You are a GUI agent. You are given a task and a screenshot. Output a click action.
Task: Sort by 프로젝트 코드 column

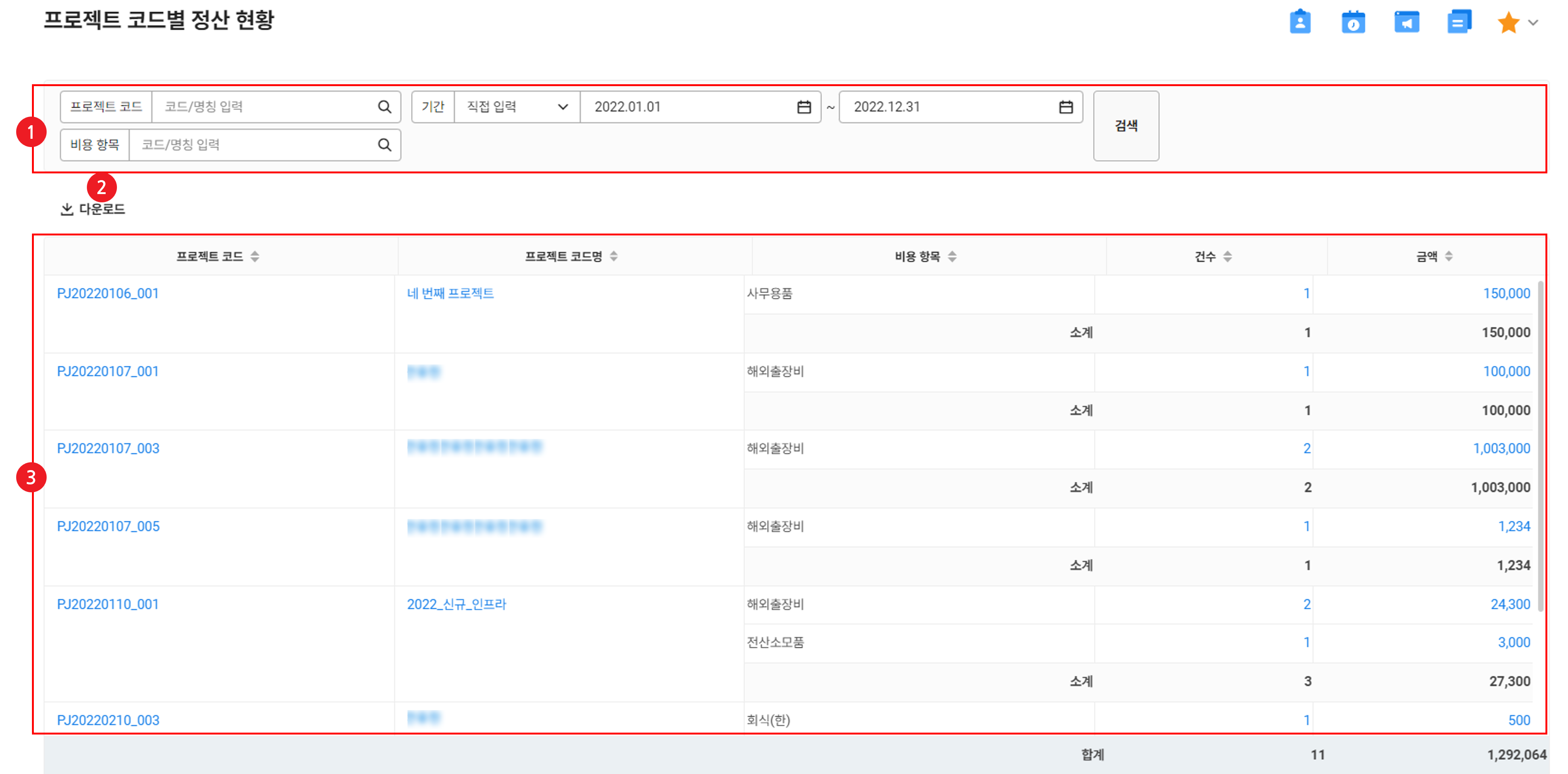point(255,256)
